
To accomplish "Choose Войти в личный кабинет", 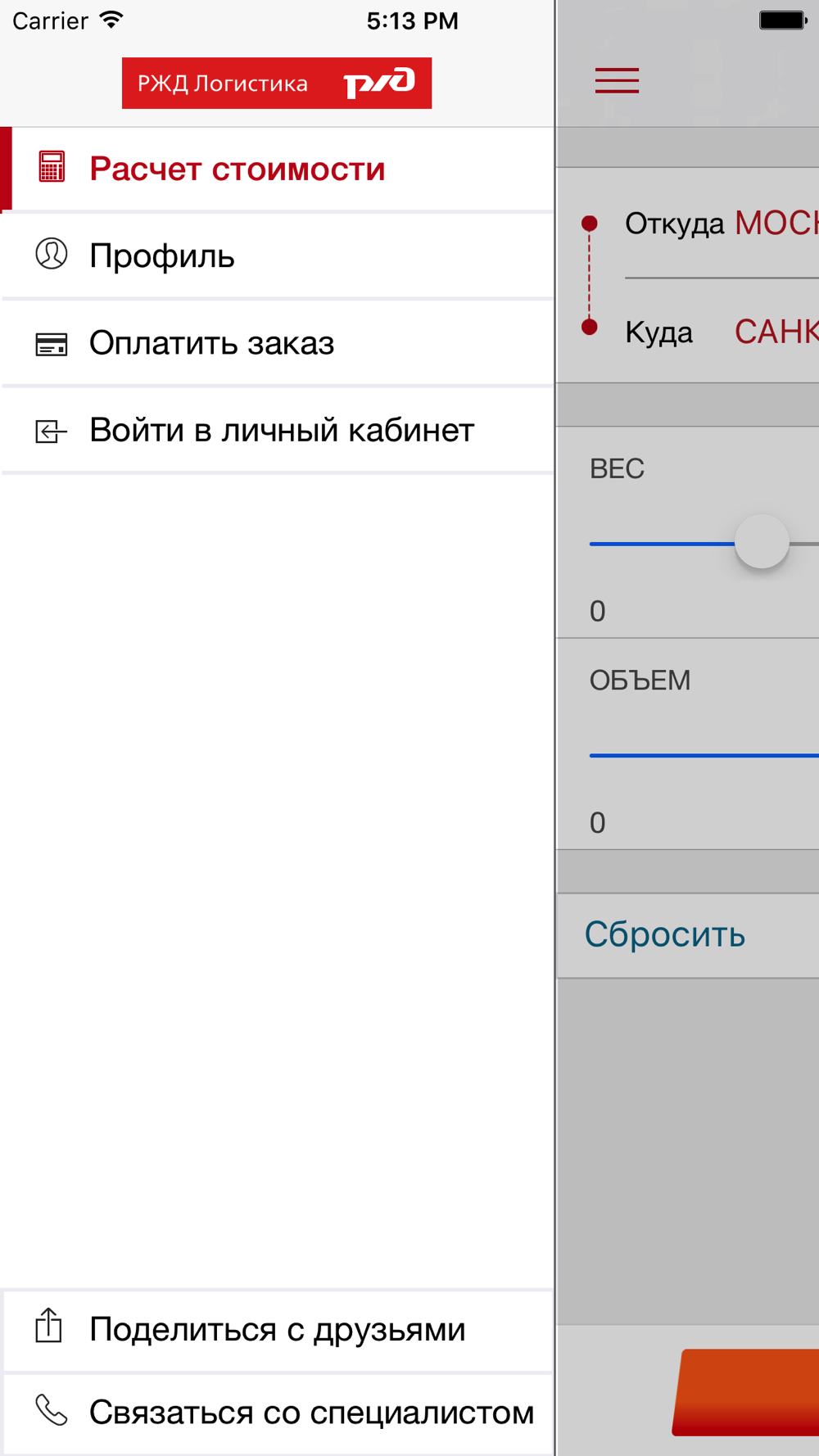I will click(278, 430).
